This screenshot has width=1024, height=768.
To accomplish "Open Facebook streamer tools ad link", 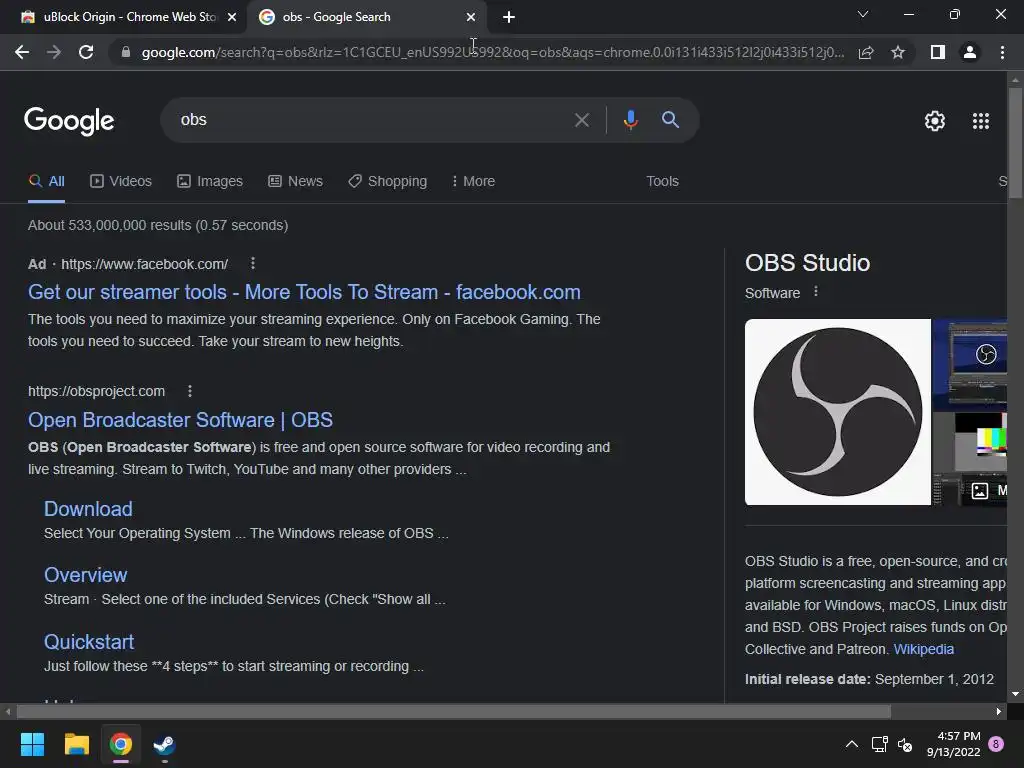I will (x=304, y=292).
